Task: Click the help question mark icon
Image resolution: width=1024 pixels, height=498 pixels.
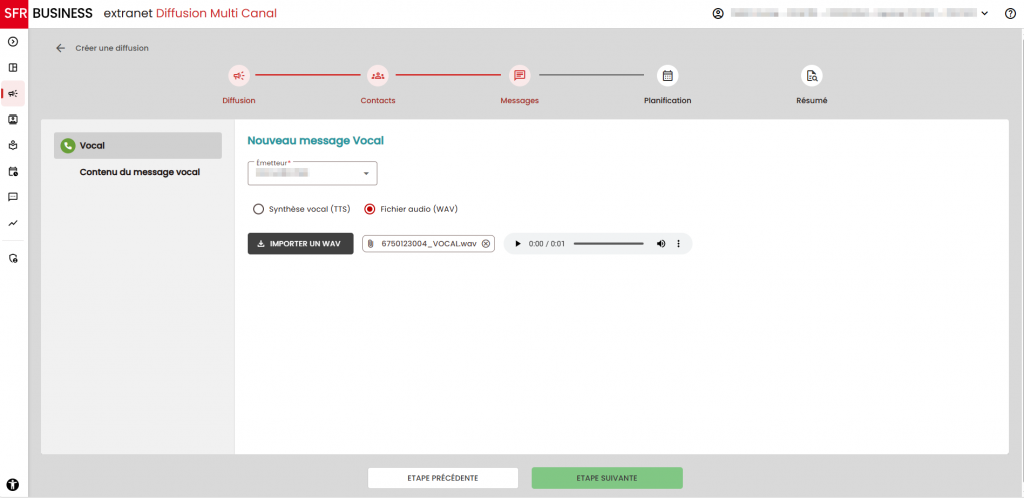Action: click(x=1009, y=13)
